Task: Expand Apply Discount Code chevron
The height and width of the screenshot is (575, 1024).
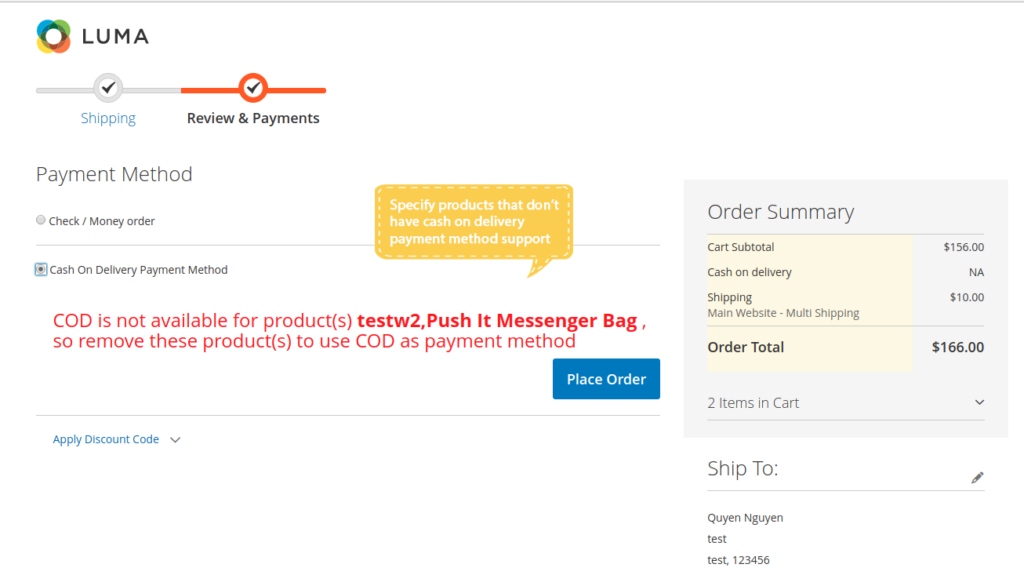Action: tap(175, 440)
